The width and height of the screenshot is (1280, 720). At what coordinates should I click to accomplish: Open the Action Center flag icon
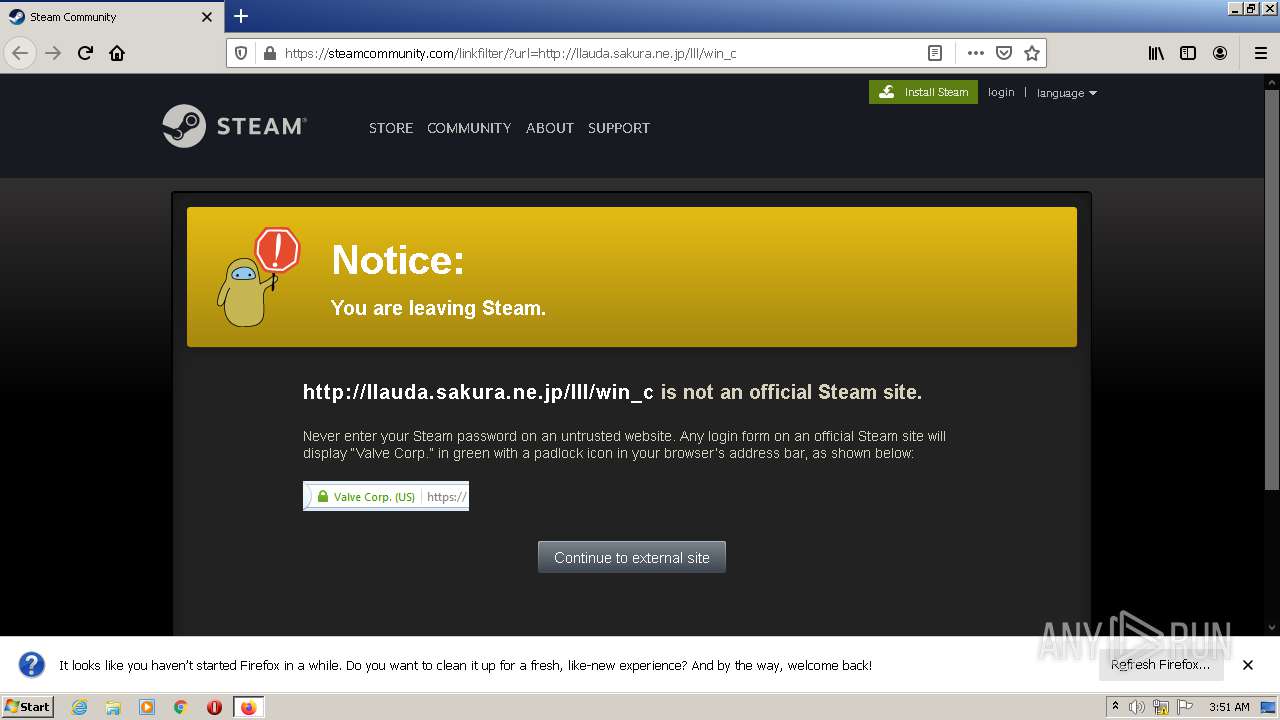tap(1185, 707)
